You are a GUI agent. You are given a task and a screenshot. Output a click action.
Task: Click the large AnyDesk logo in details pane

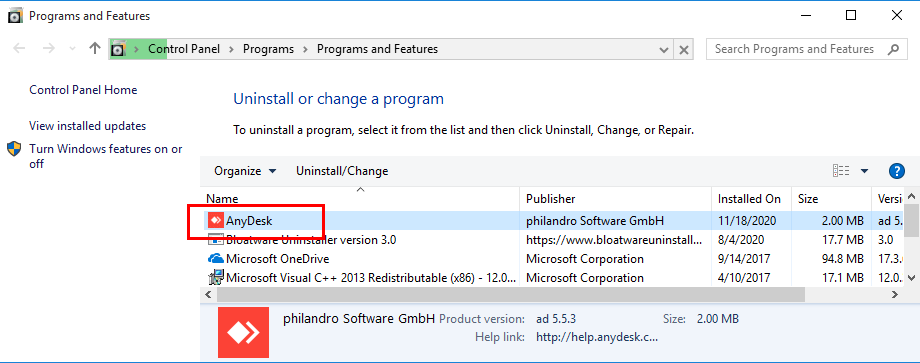click(243, 333)
